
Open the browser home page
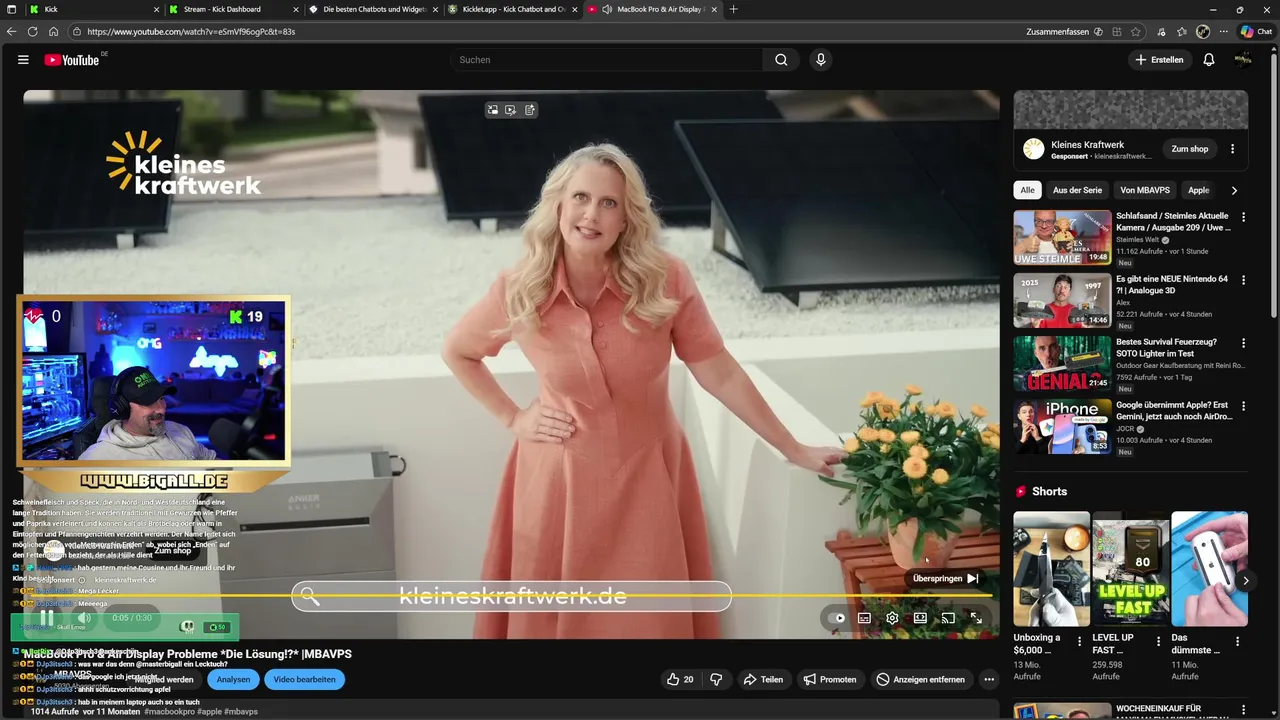[53, 31]
